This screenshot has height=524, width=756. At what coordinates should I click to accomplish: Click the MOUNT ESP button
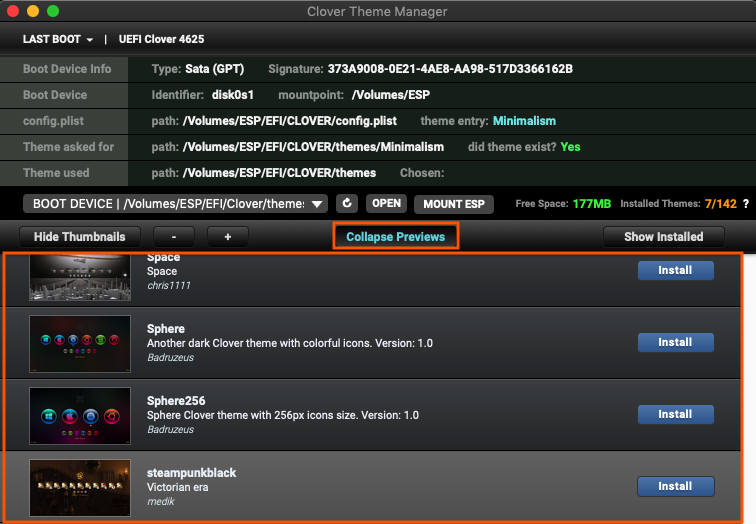coord(454,204)
